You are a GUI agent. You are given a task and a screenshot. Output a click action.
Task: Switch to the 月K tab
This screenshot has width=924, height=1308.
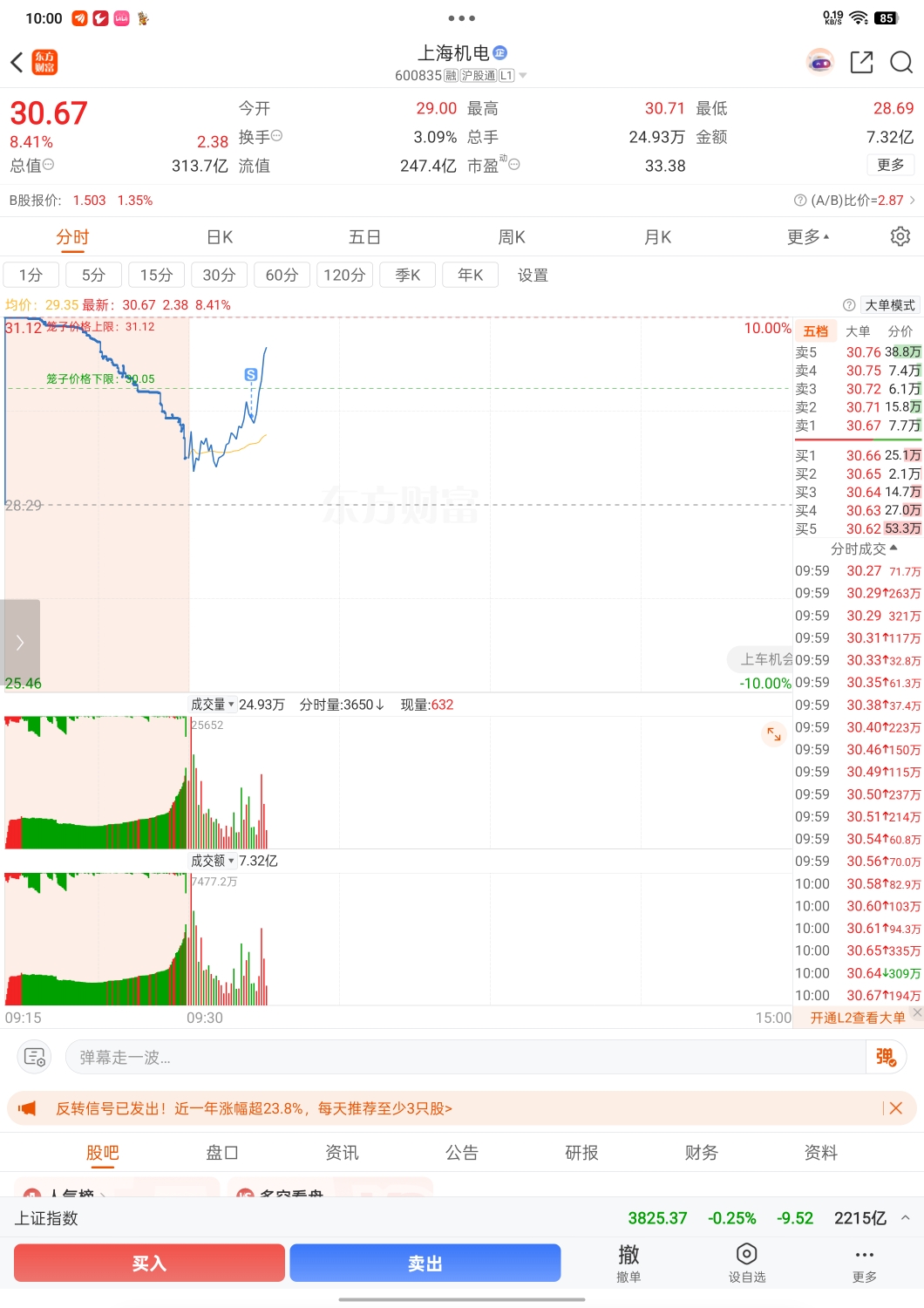tap(658, 237)
